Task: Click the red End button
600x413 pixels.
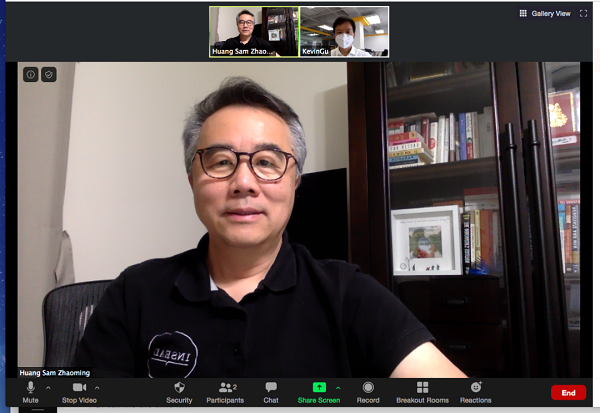Action: [x=568, y=392]
